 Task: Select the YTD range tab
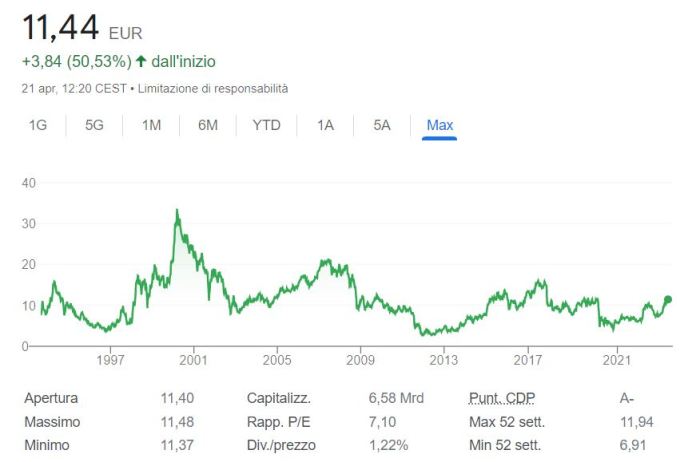tap(266, 125)
